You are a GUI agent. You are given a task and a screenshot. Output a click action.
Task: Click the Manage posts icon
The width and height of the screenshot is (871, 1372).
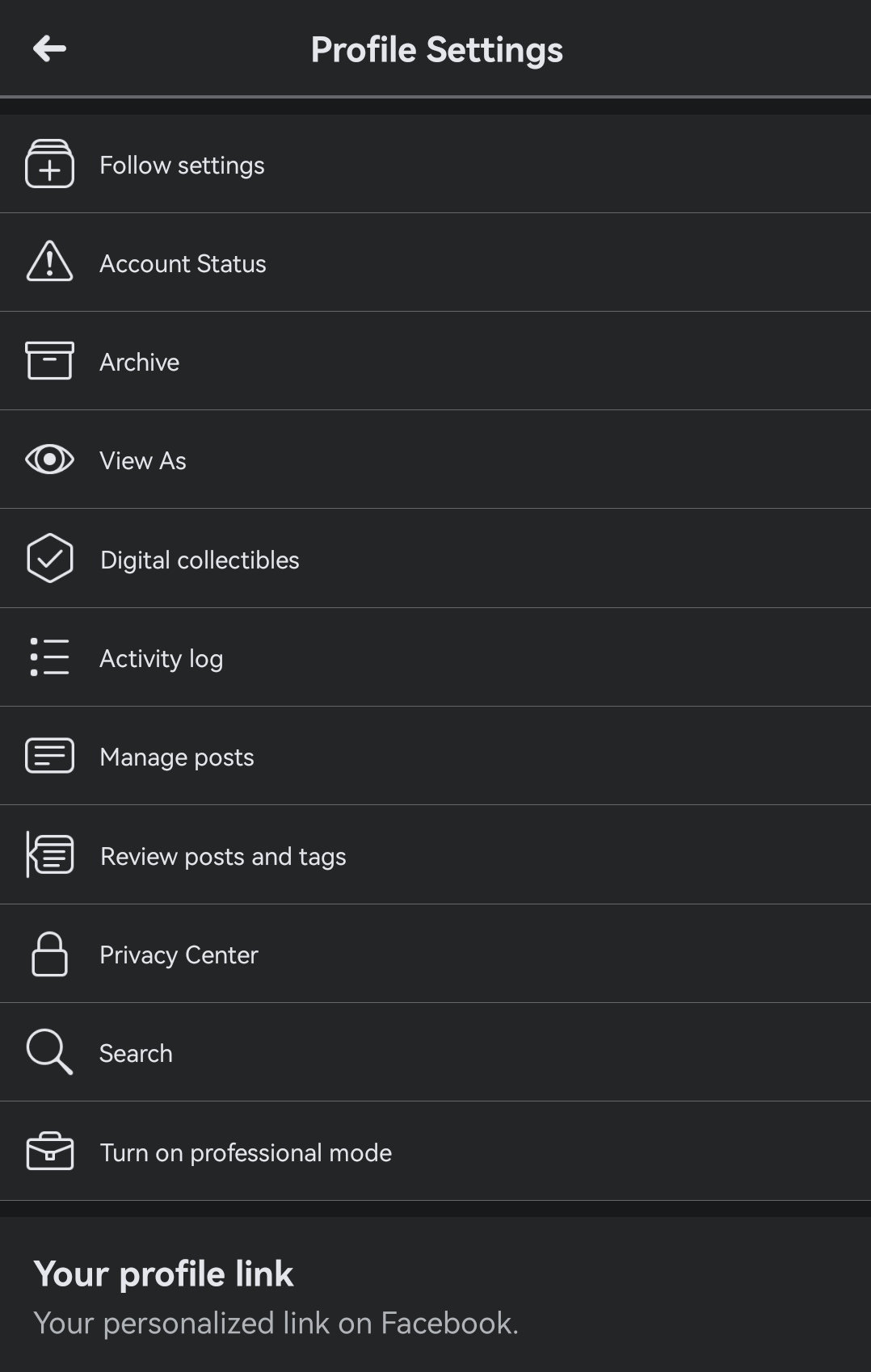pyautogui.click(x=49, y=756)
